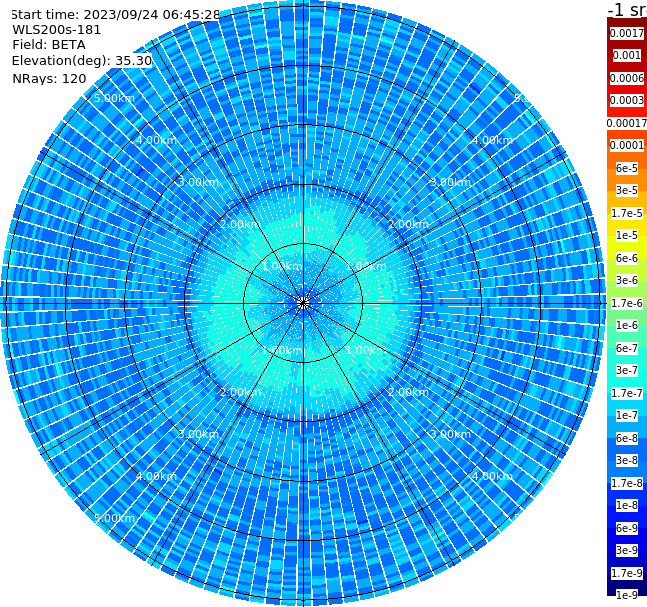Viewport: 647px width, 607px height.
Task: Select the 6e-5 colorbar label
Action: 627,168
